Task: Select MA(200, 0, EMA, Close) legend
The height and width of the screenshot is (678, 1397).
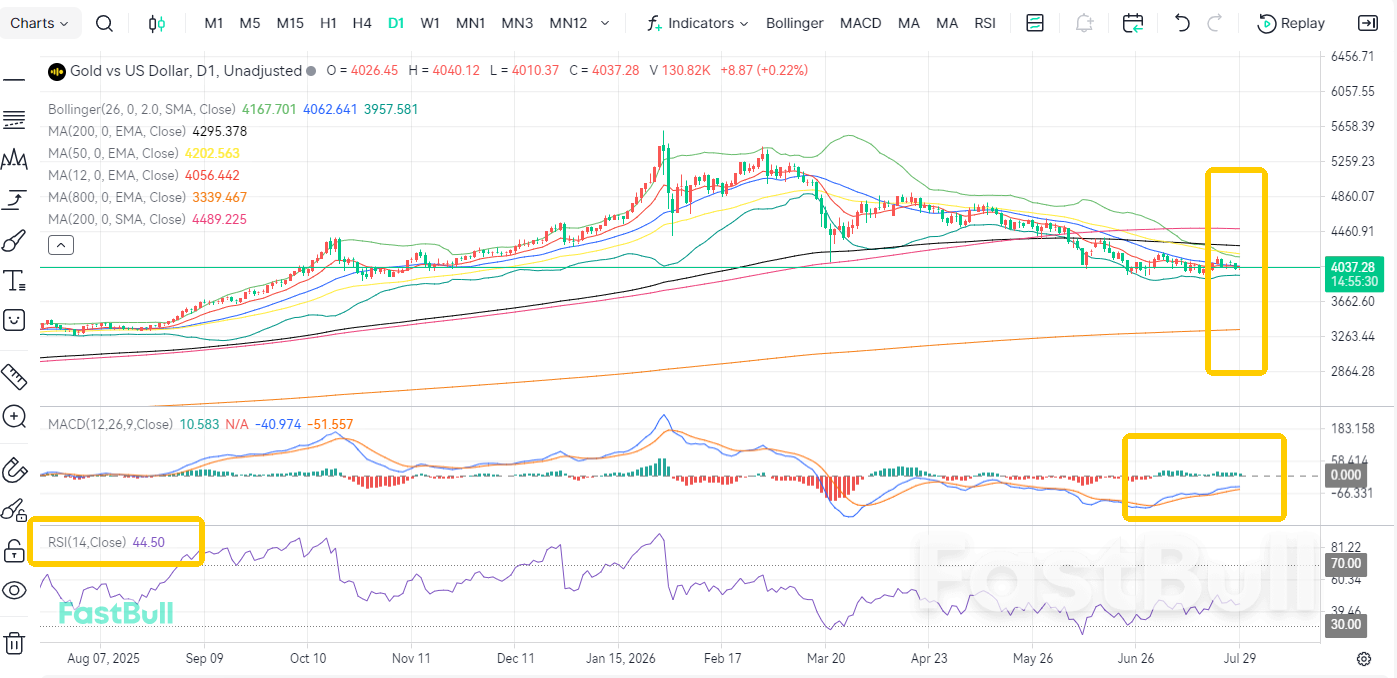Action: pyautogui.click(x=117, y=131)
